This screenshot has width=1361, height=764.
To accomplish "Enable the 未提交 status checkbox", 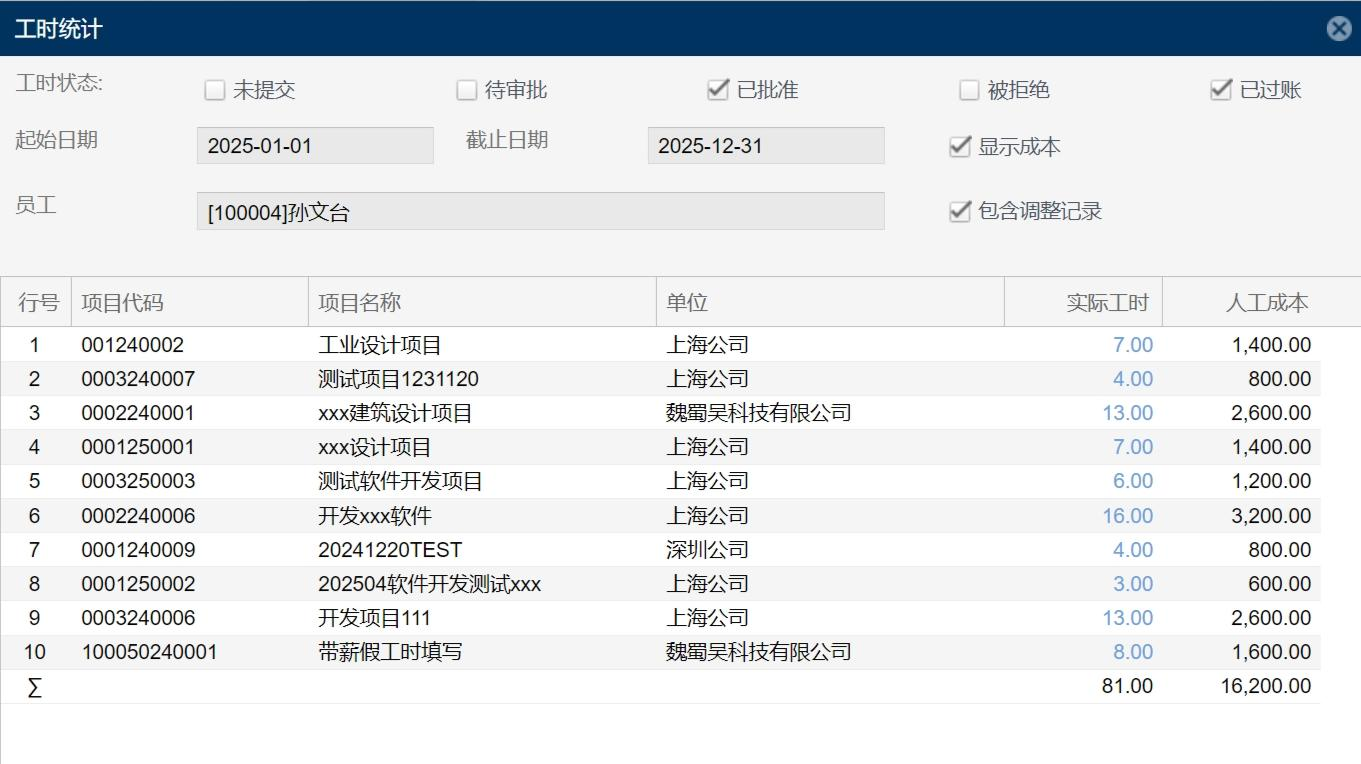I will tap(214, 90).
